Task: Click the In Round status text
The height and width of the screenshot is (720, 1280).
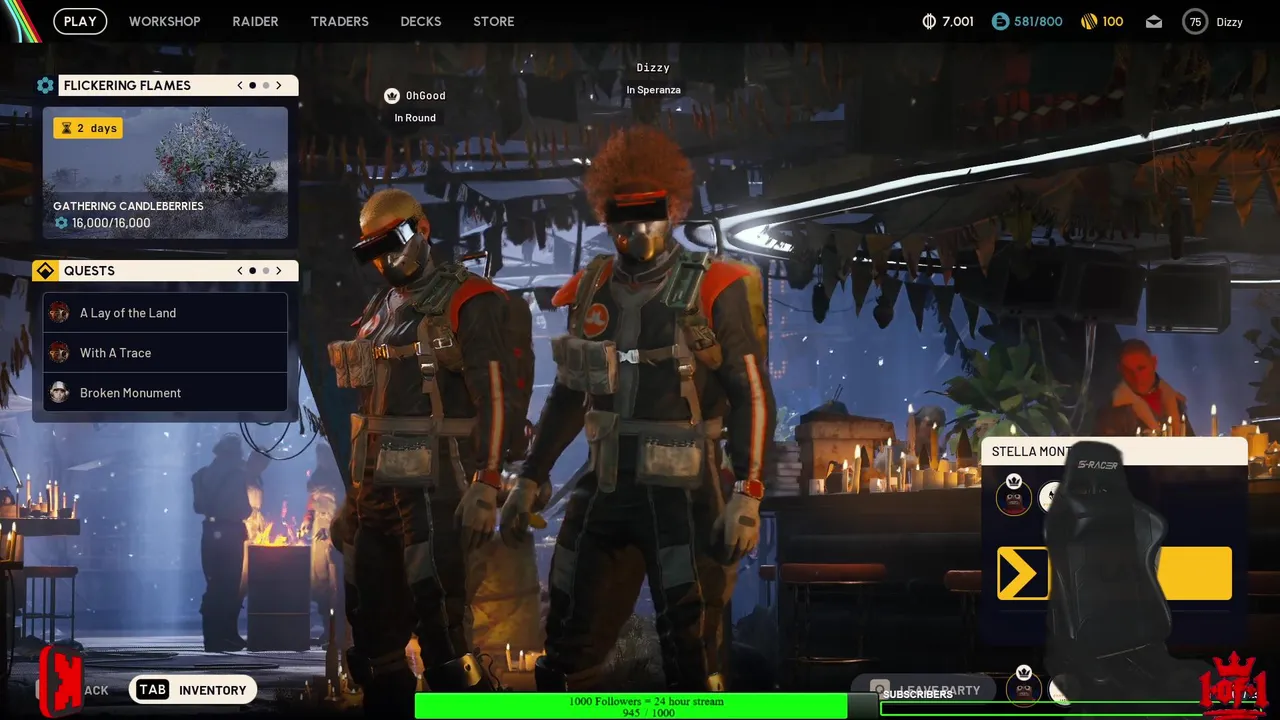Action: [415, 118]
